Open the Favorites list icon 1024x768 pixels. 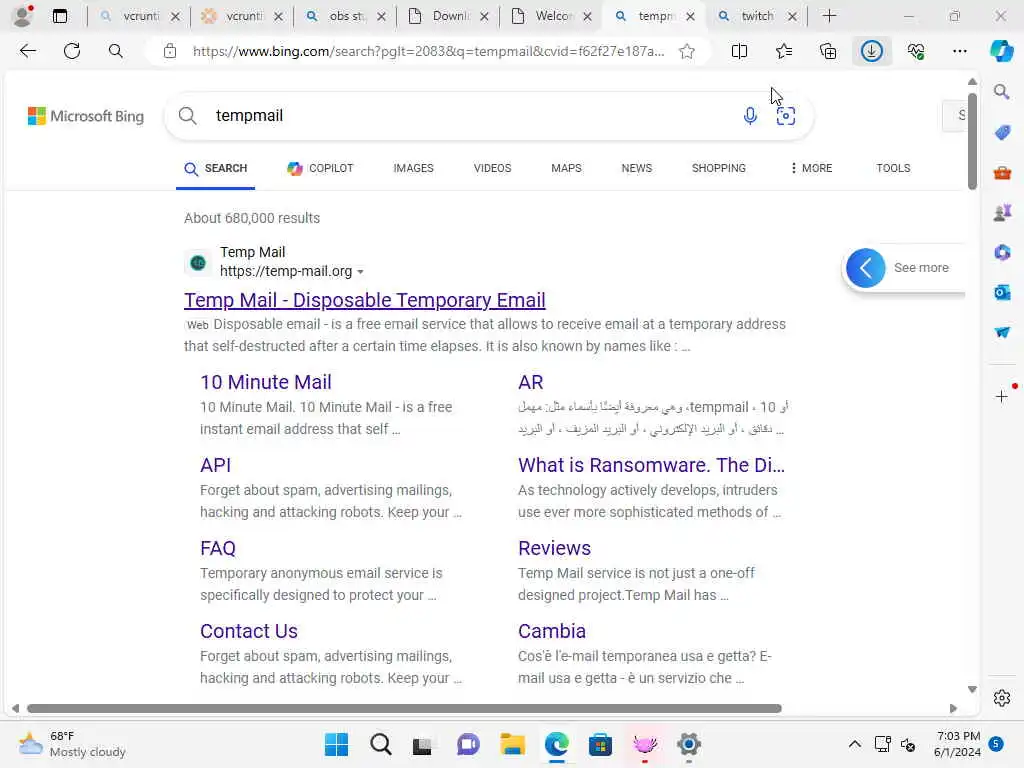784,51
